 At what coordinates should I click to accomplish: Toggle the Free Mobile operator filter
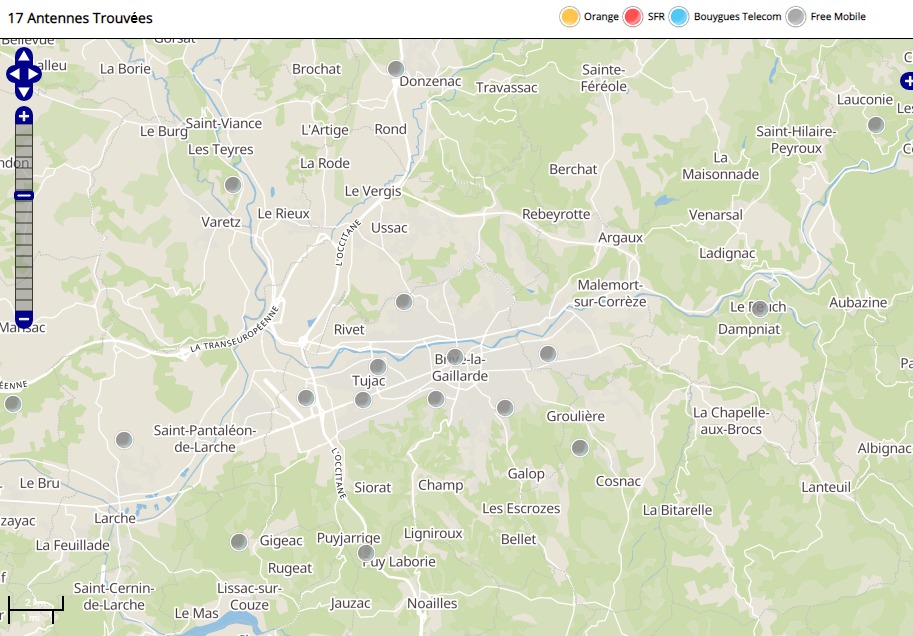[x=796, y=17]
